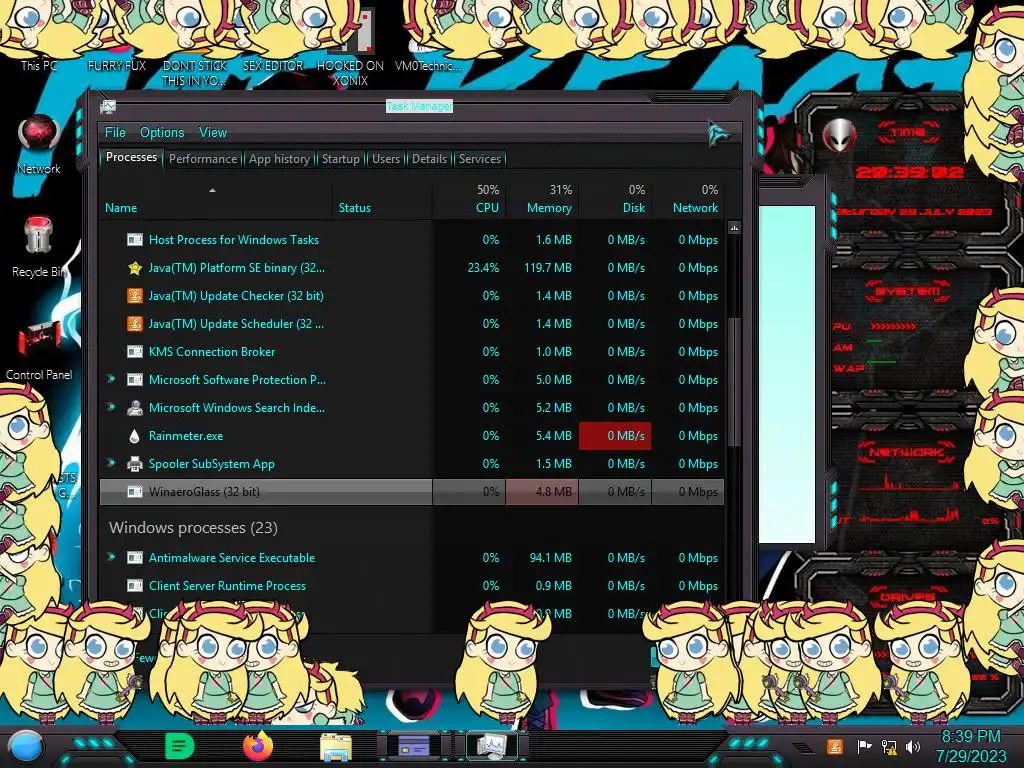Open the HOOKED ON XONIX desktop shortcut

(352, 31)
